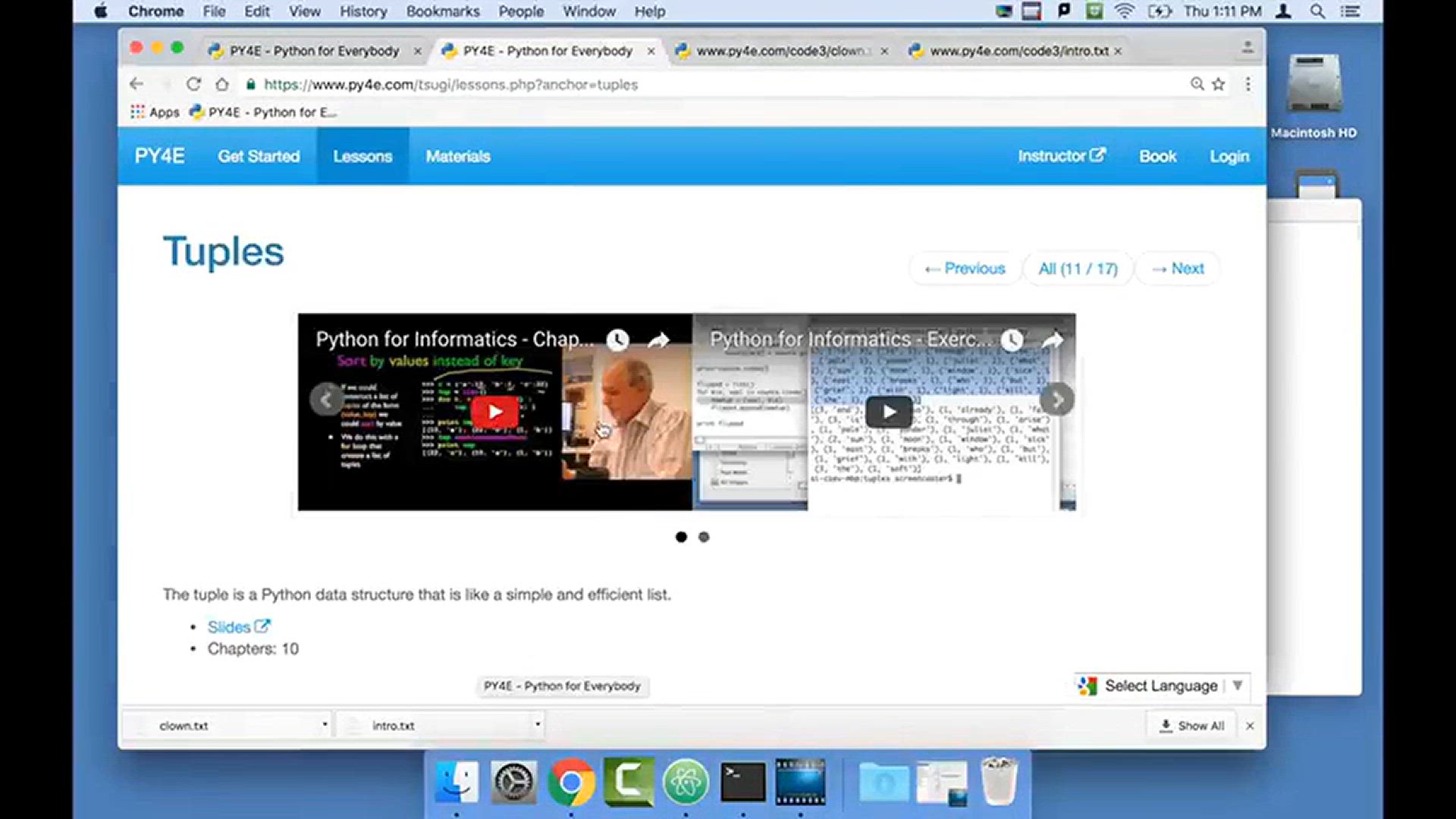Viewport: 1456px width, 819px height.
Task: Open Macintosh HD on the desktop
Action: point(1314,96)
